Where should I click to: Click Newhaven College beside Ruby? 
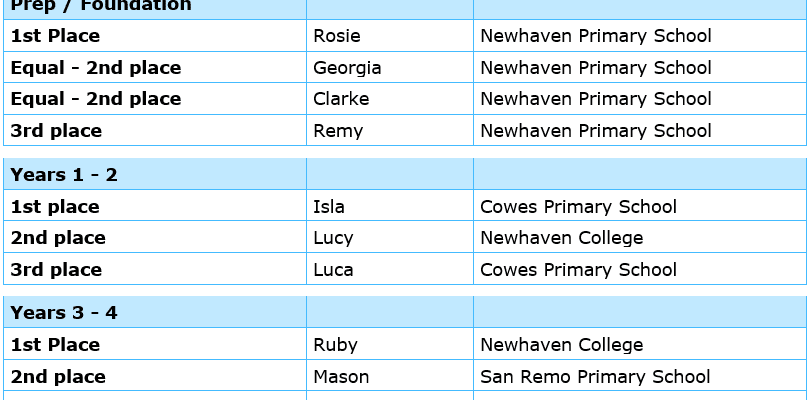[561, 345]
